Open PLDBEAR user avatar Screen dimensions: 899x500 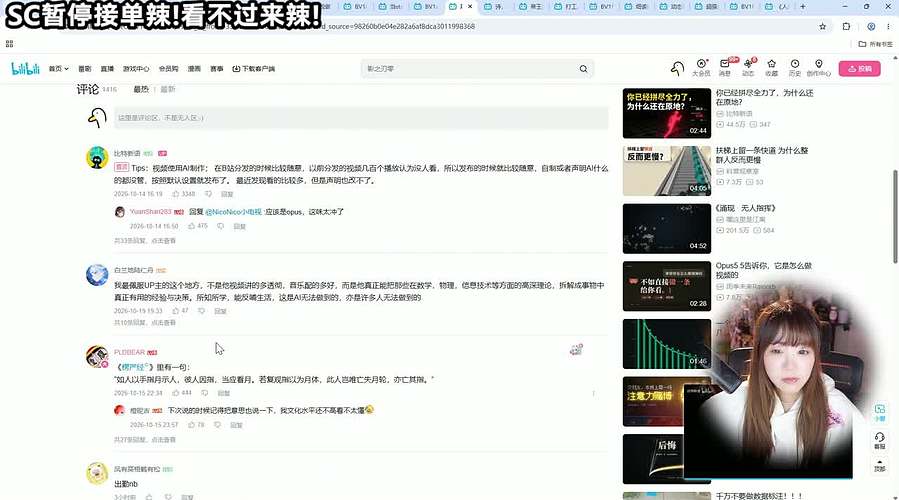tap(97, 357)
